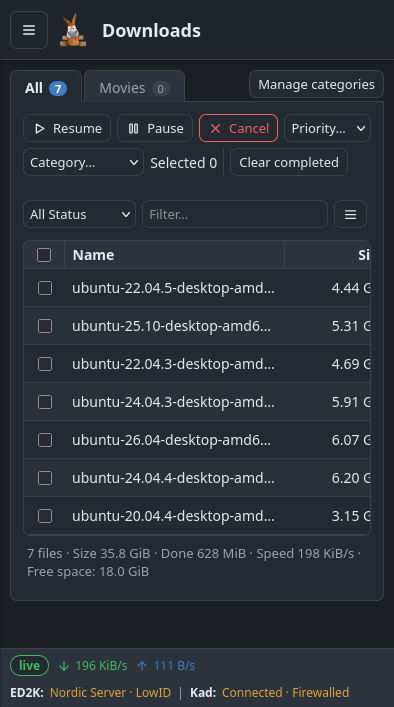Click the Resume play icon button

point(67,129)
